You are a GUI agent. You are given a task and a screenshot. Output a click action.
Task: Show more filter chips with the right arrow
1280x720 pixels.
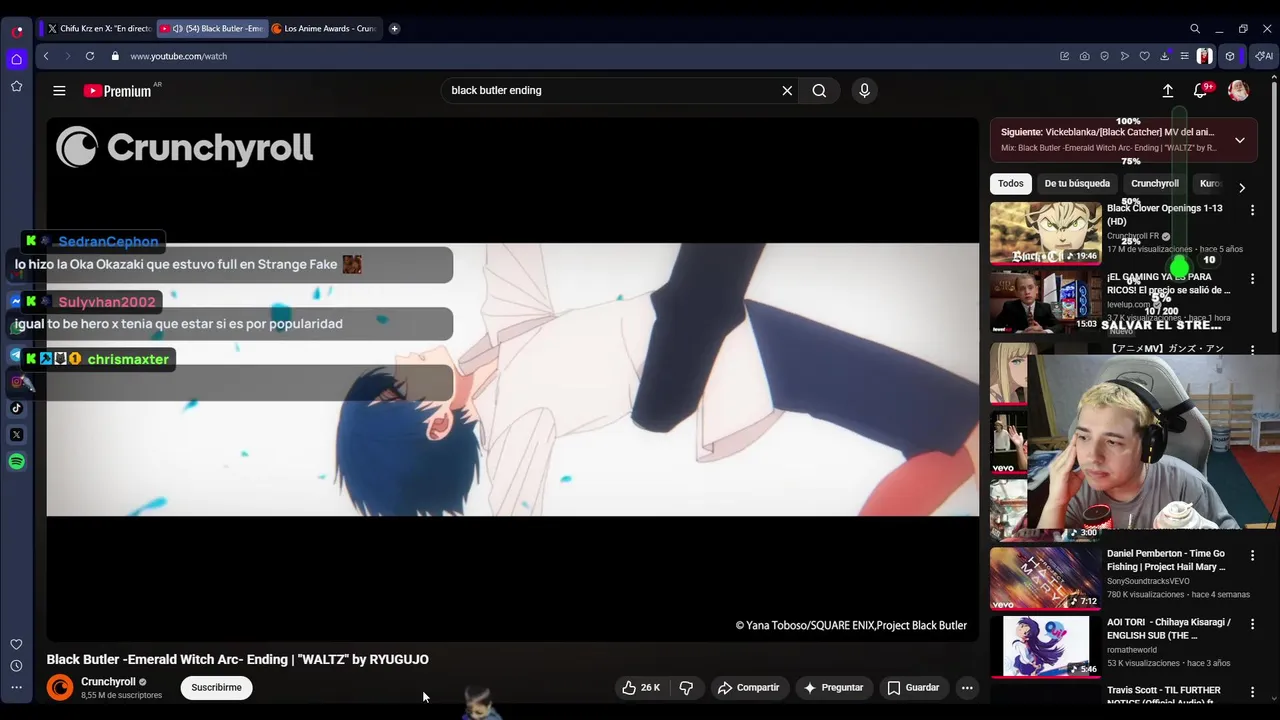point(1242,187)
